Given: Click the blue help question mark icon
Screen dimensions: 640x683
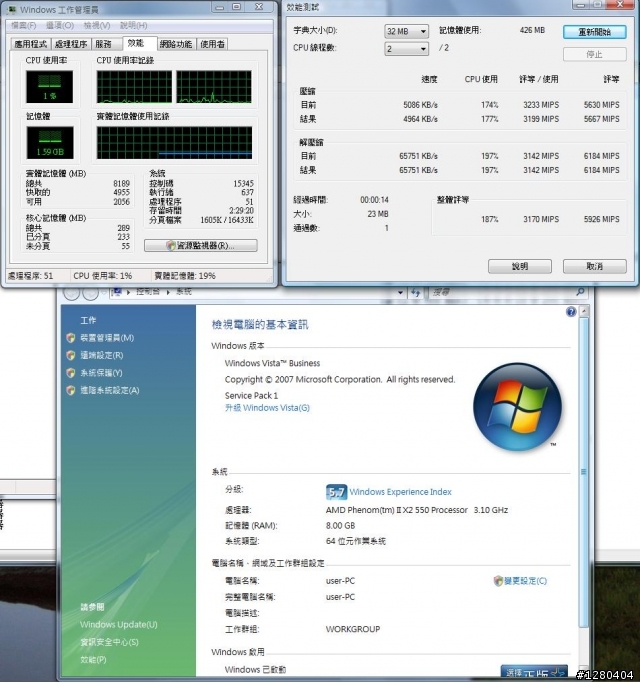Looking at the screenshot, I should tap(571, 312).
